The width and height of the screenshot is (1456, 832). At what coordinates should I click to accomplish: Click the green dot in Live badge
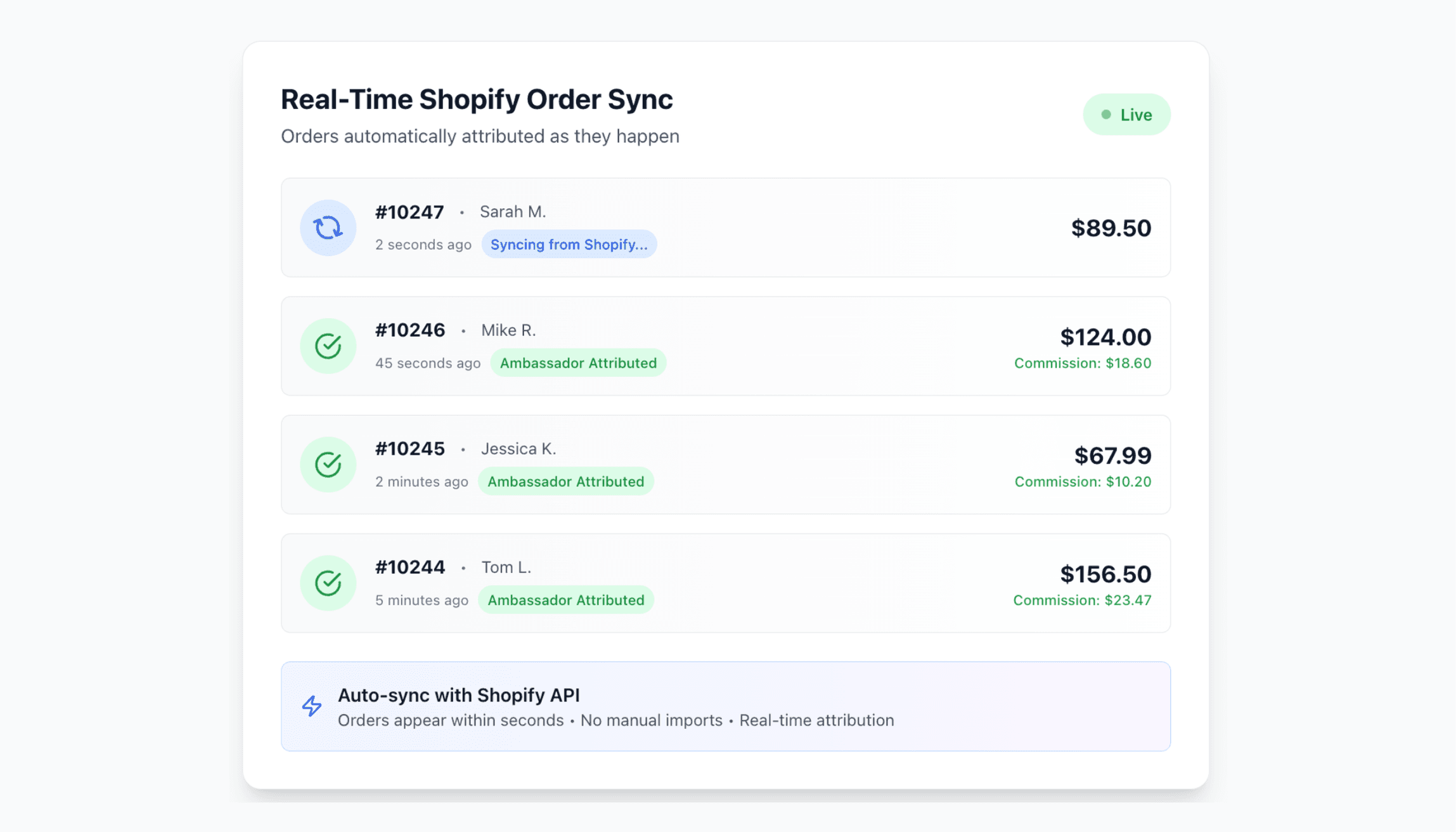(x=1106, y=115)
